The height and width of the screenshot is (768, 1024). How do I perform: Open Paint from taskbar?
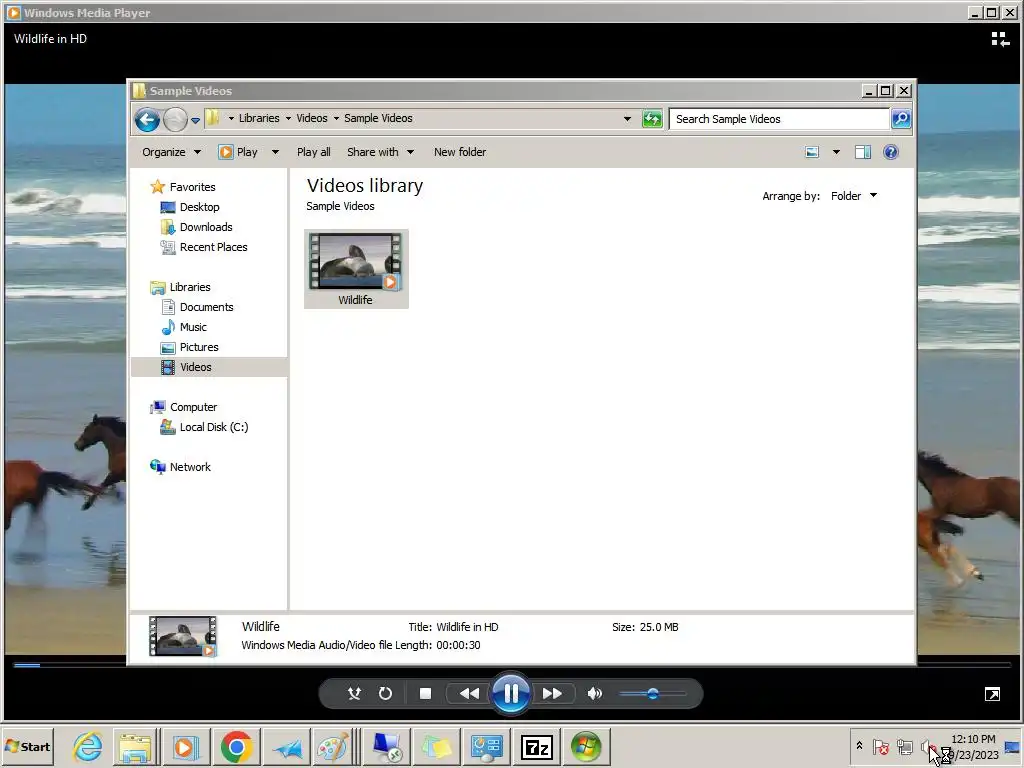coord(332,746)
